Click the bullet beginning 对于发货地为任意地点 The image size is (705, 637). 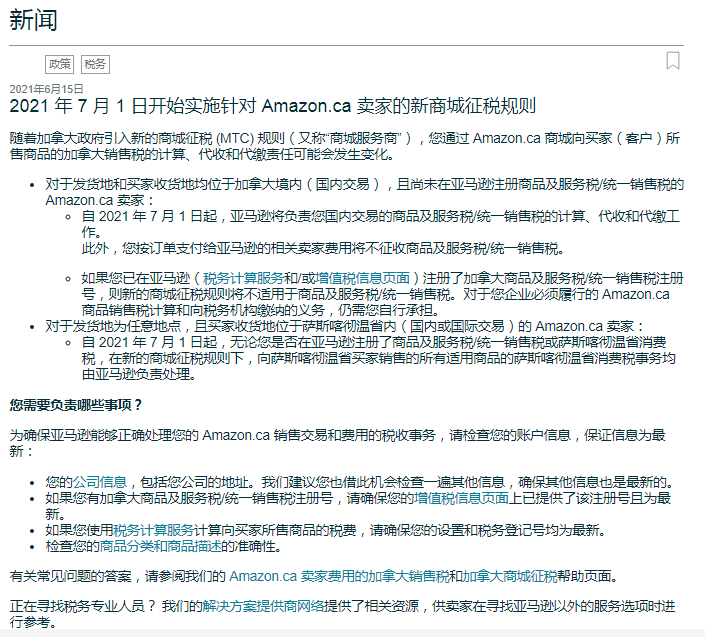pos(344,326)
